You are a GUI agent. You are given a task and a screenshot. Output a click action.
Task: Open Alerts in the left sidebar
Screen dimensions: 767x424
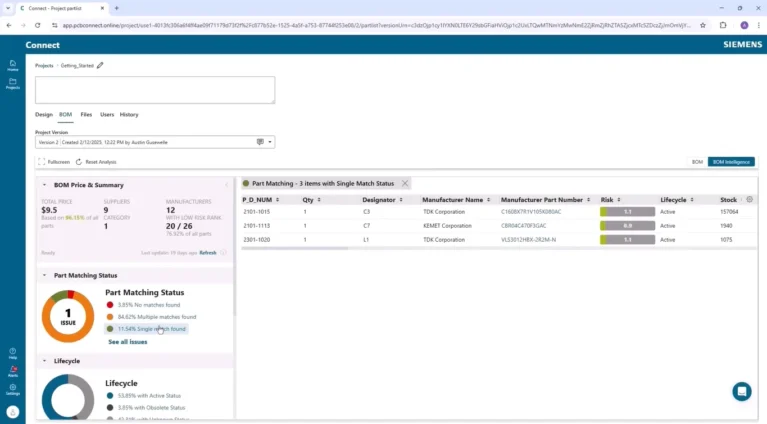pos(13,371)
